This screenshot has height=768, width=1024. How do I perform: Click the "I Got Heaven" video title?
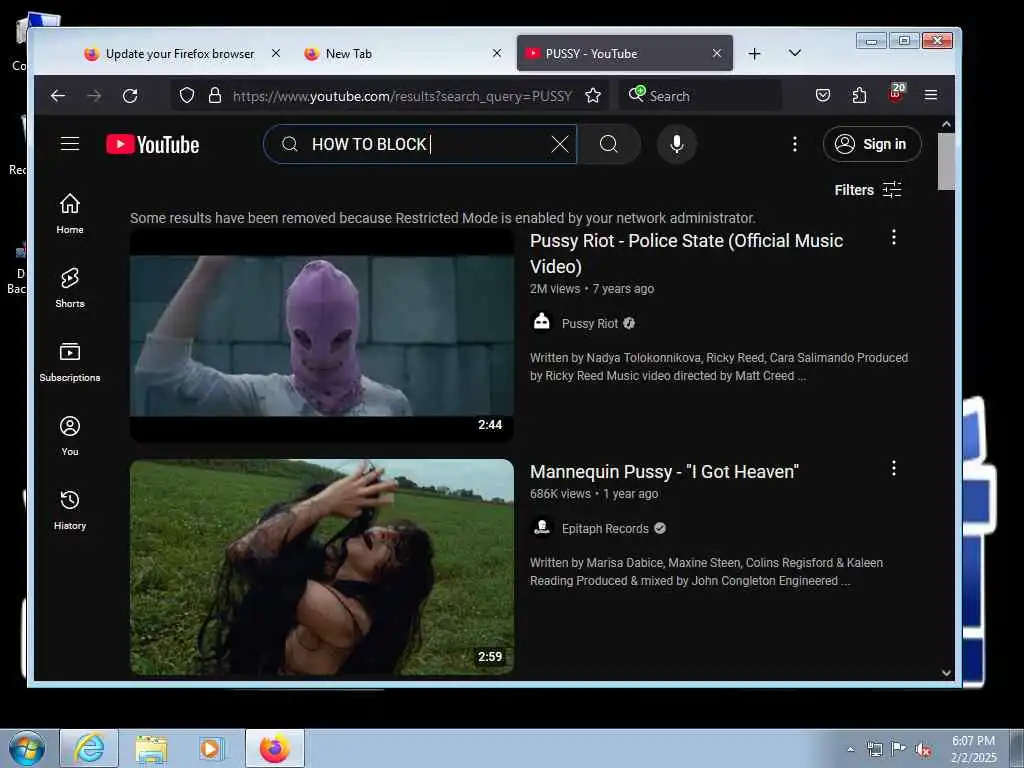[664, 472]
